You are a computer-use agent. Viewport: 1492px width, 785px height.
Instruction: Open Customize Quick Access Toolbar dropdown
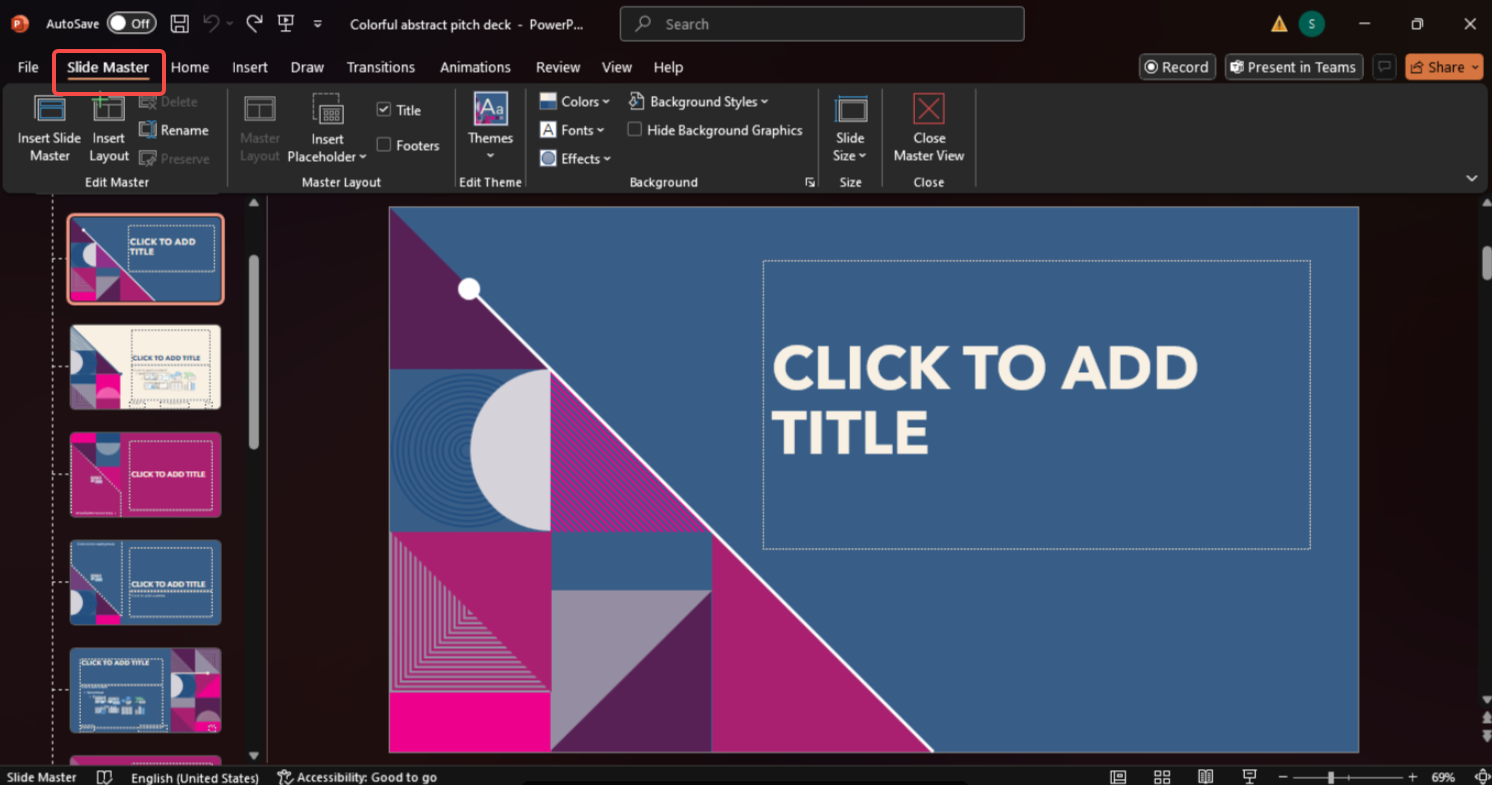pyautogui.click(x=318, y=23)
